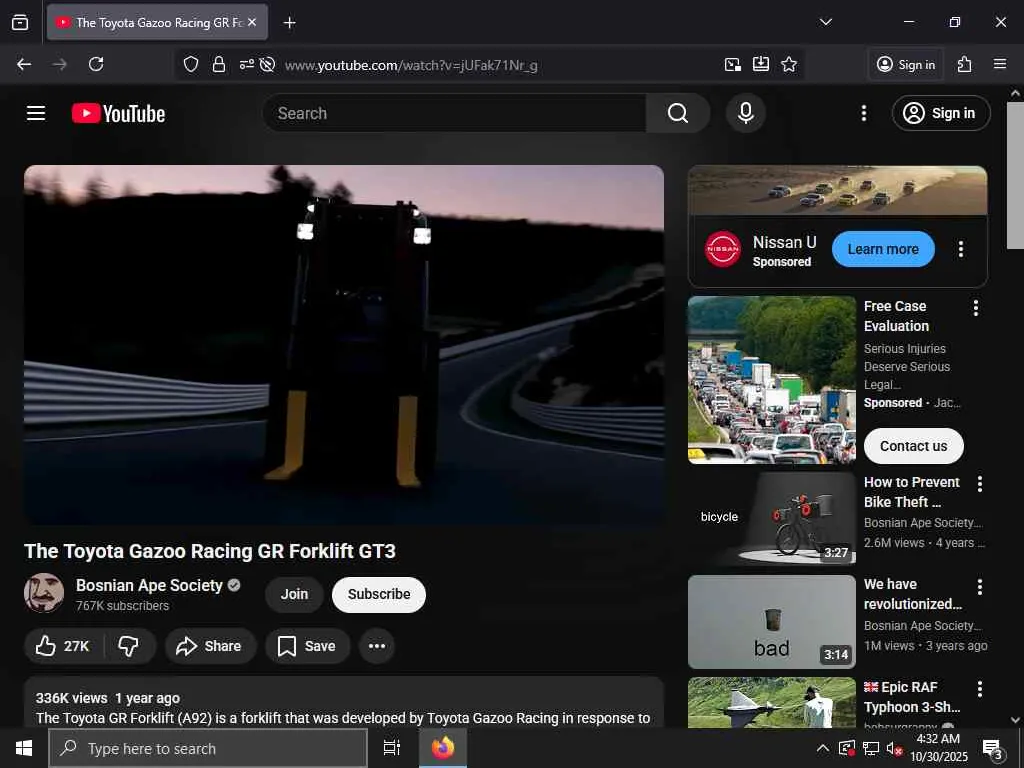Open Firefox View in the tab bar

[20, 22]
